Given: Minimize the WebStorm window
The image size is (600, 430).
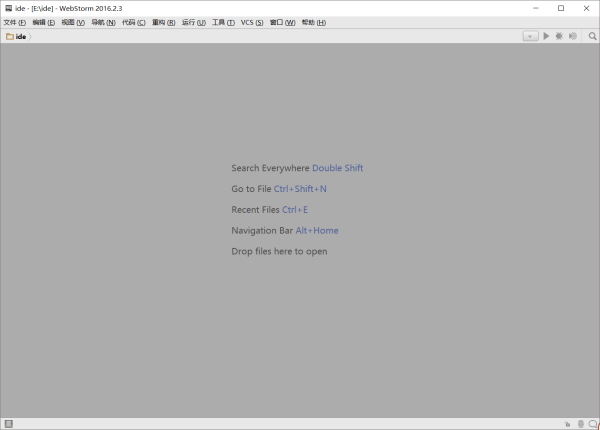Looking at the screenshot, I should [536, 8].
